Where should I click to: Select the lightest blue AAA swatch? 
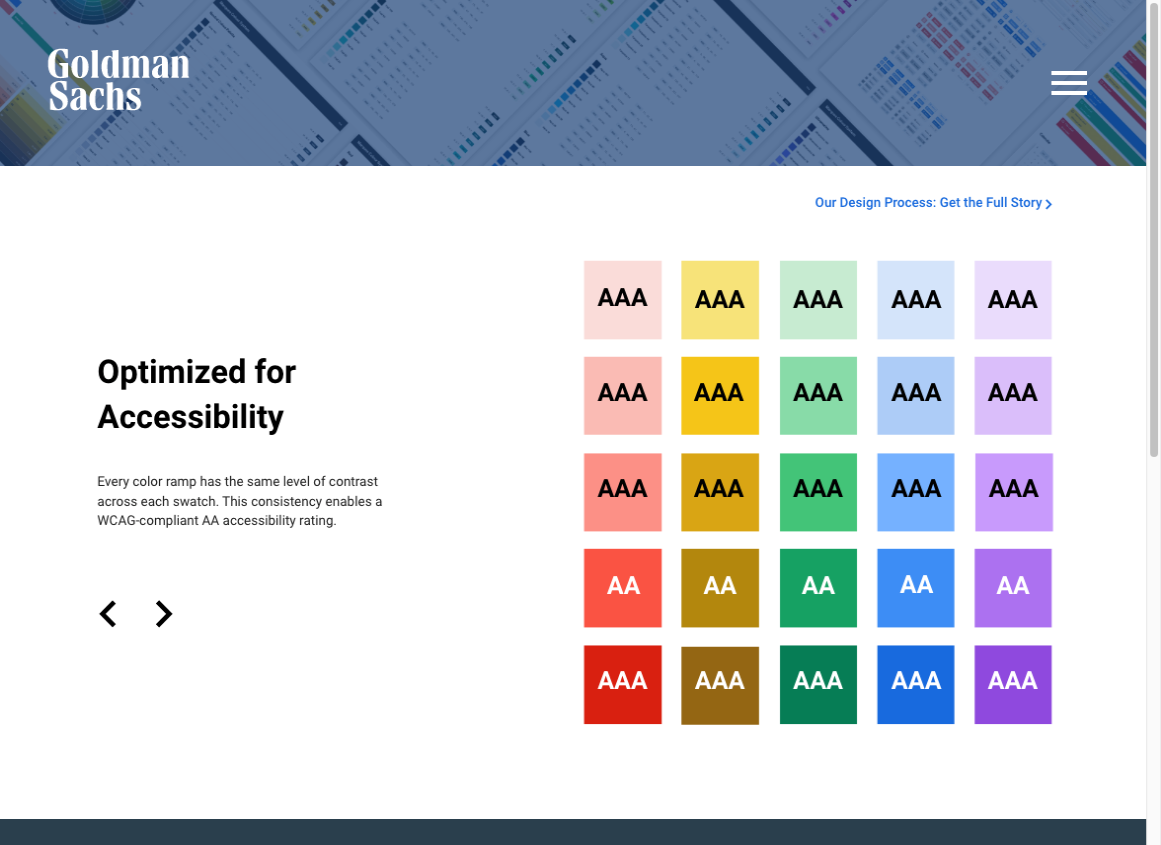(916, 300)
